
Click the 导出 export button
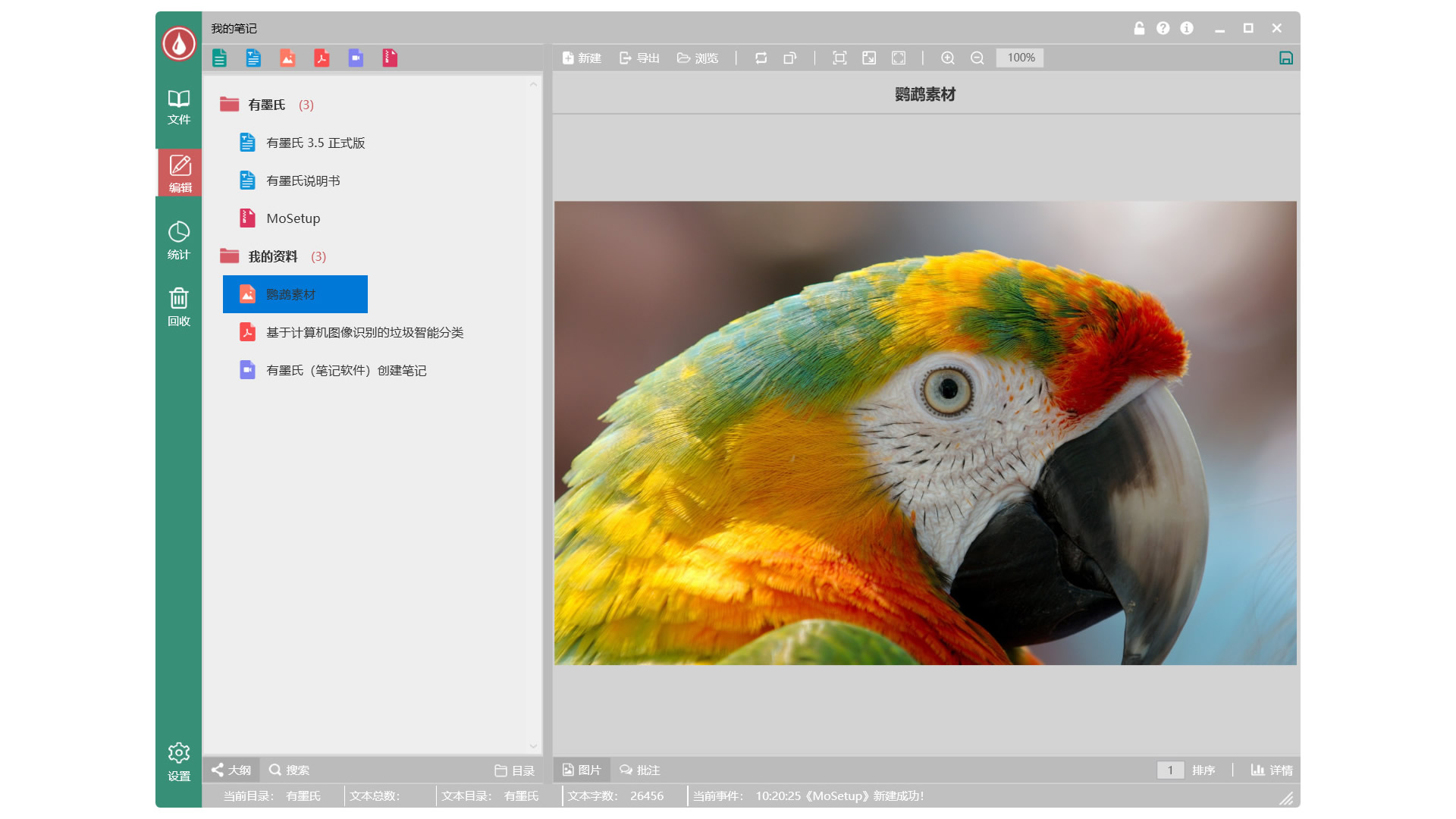coord(639,58)
